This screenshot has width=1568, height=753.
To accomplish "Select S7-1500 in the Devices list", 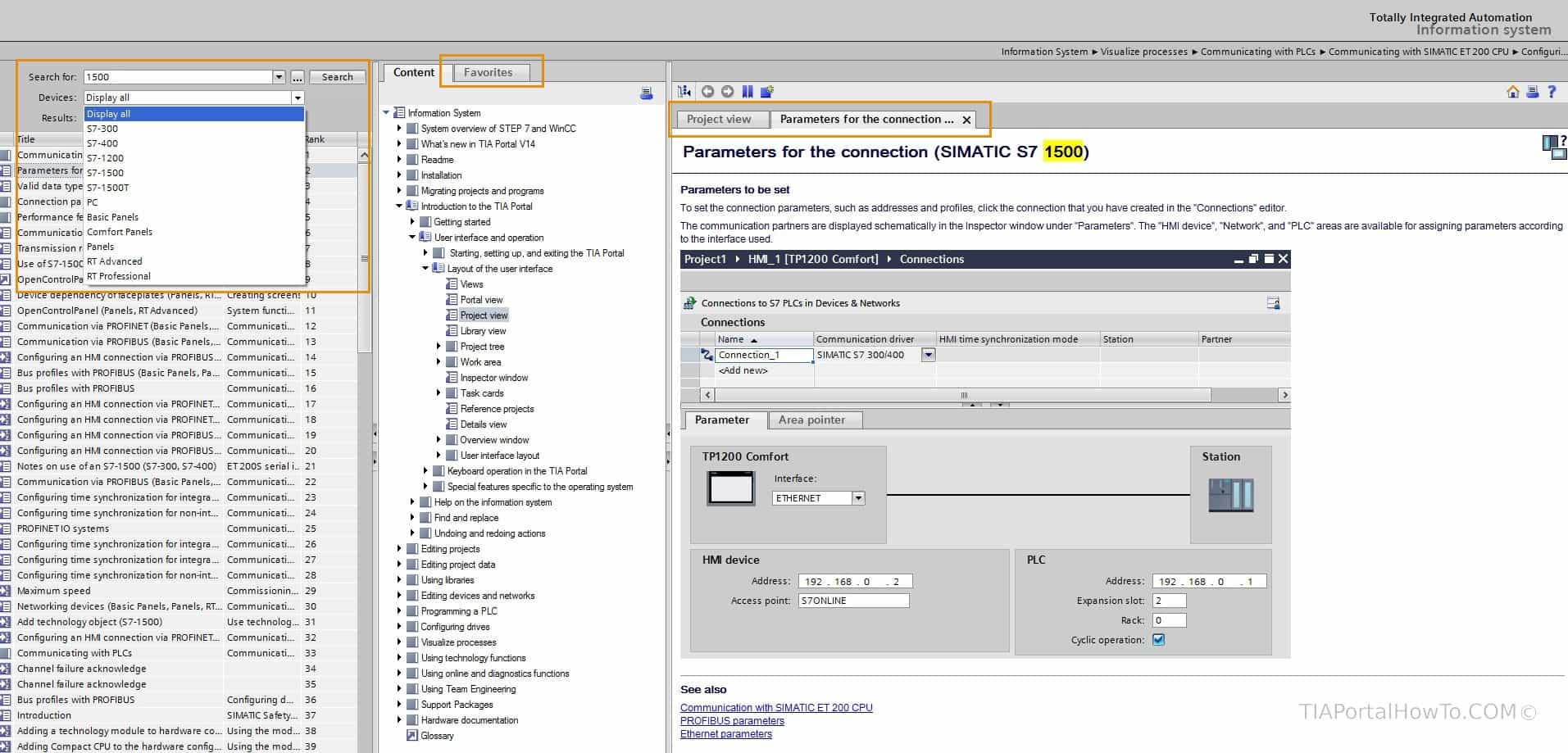I will click(105, 172).
